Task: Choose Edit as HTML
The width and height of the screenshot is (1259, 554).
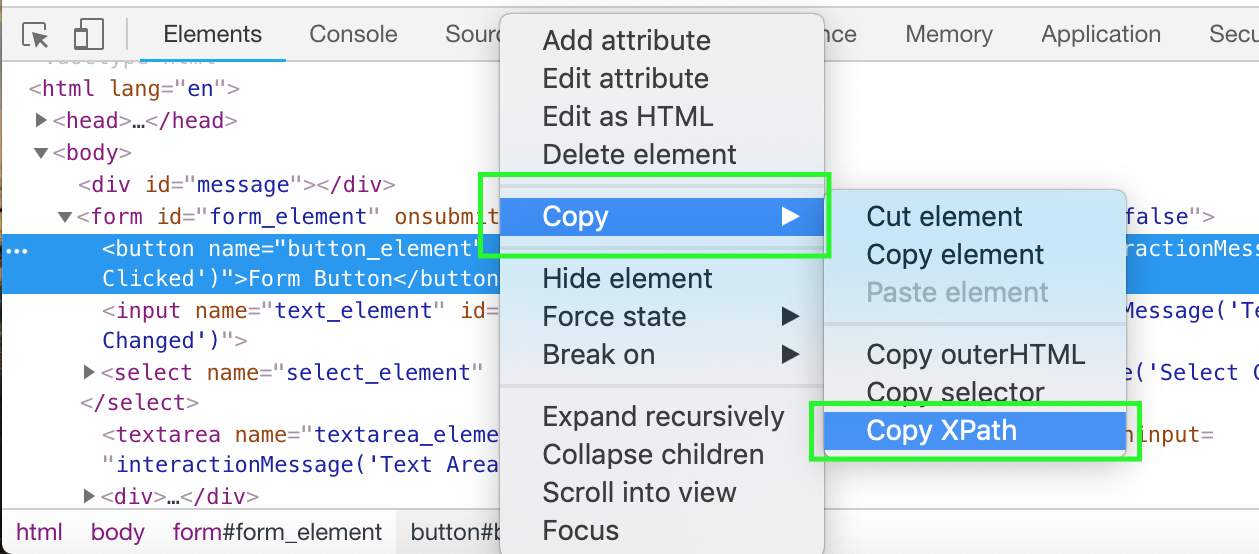Action: click(x=627, y=116)
